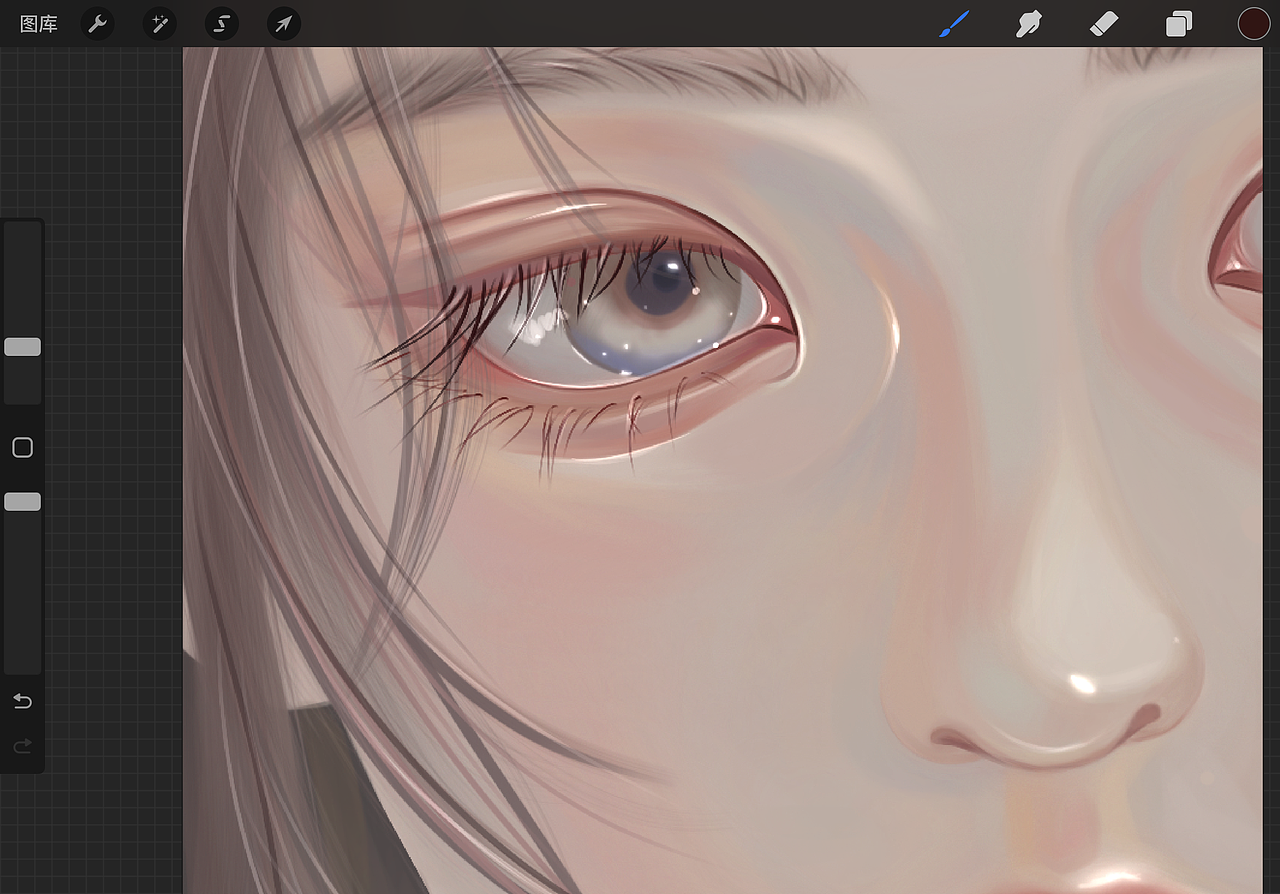The height and width of the screenshot is (894, 1280).
Task: Tap the square Modify button on sidebar
Action: (x=22, y=448)
